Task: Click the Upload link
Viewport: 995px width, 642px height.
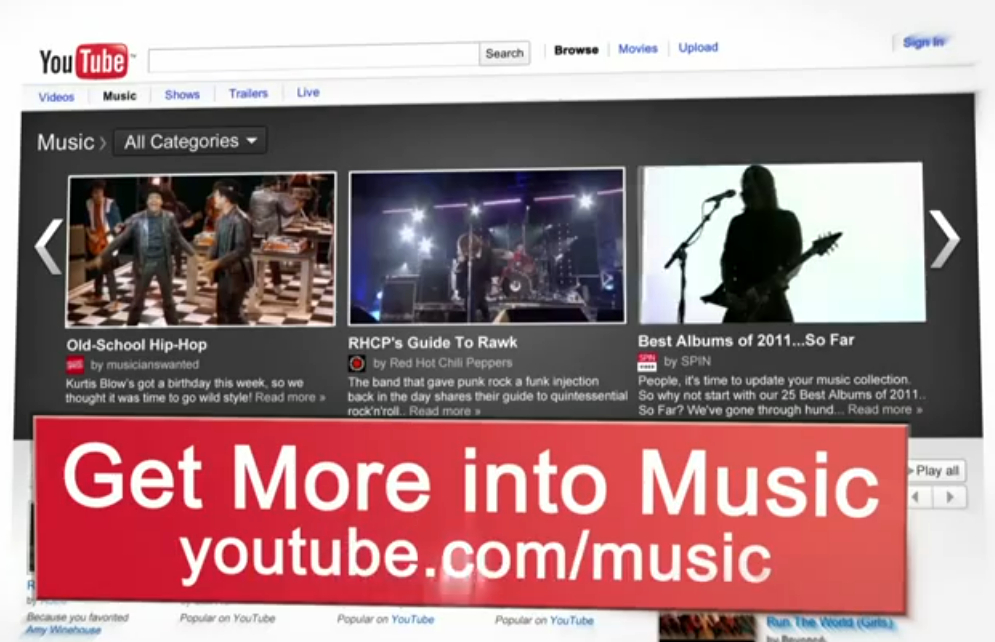Action: click(698, 47)
